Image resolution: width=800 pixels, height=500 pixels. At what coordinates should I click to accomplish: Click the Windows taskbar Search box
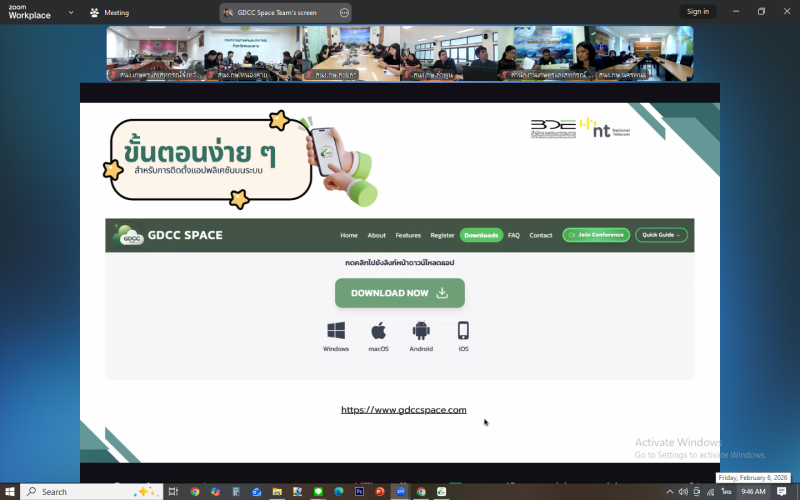pos(90,491)
